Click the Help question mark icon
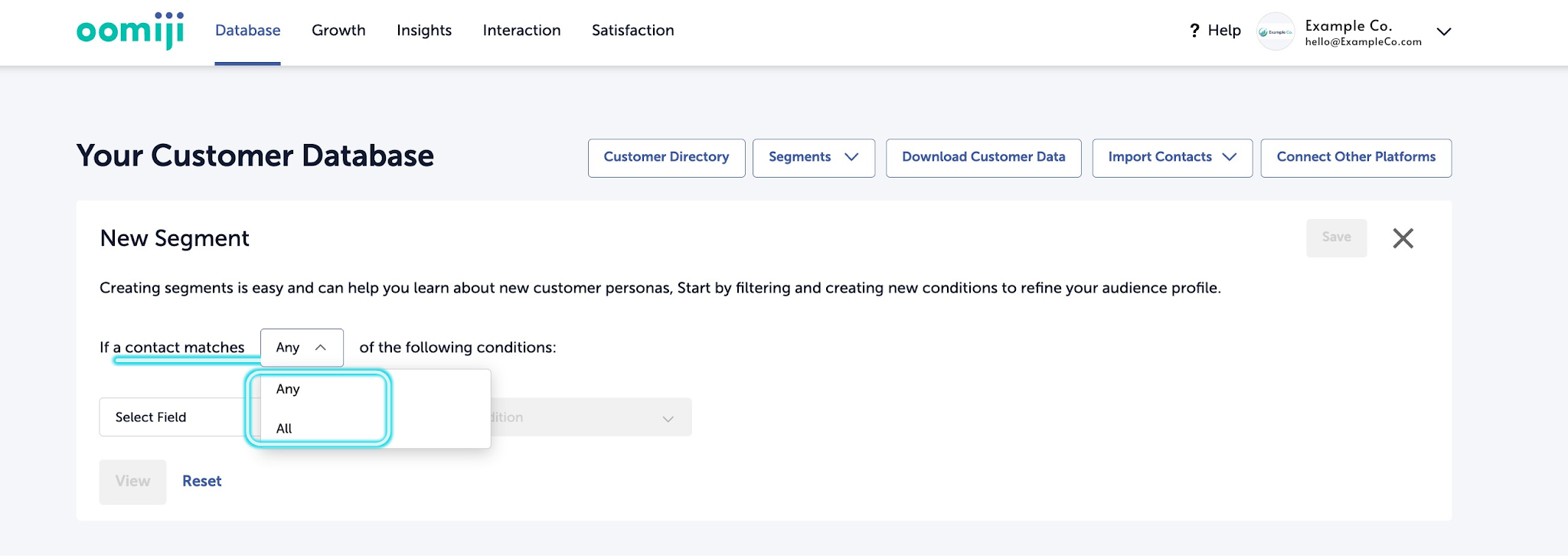The image size is (1568, 556). pyautogui.click(x=1194, y=31)
